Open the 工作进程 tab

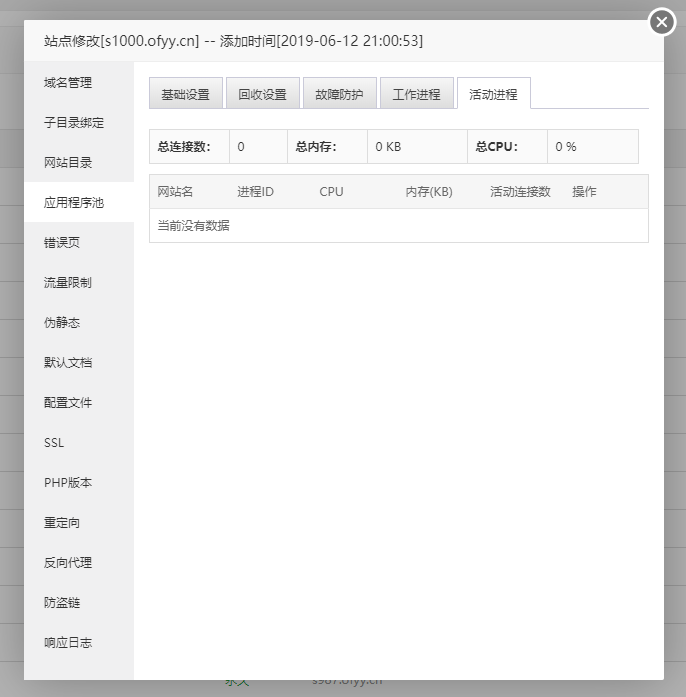pos(416,94)
